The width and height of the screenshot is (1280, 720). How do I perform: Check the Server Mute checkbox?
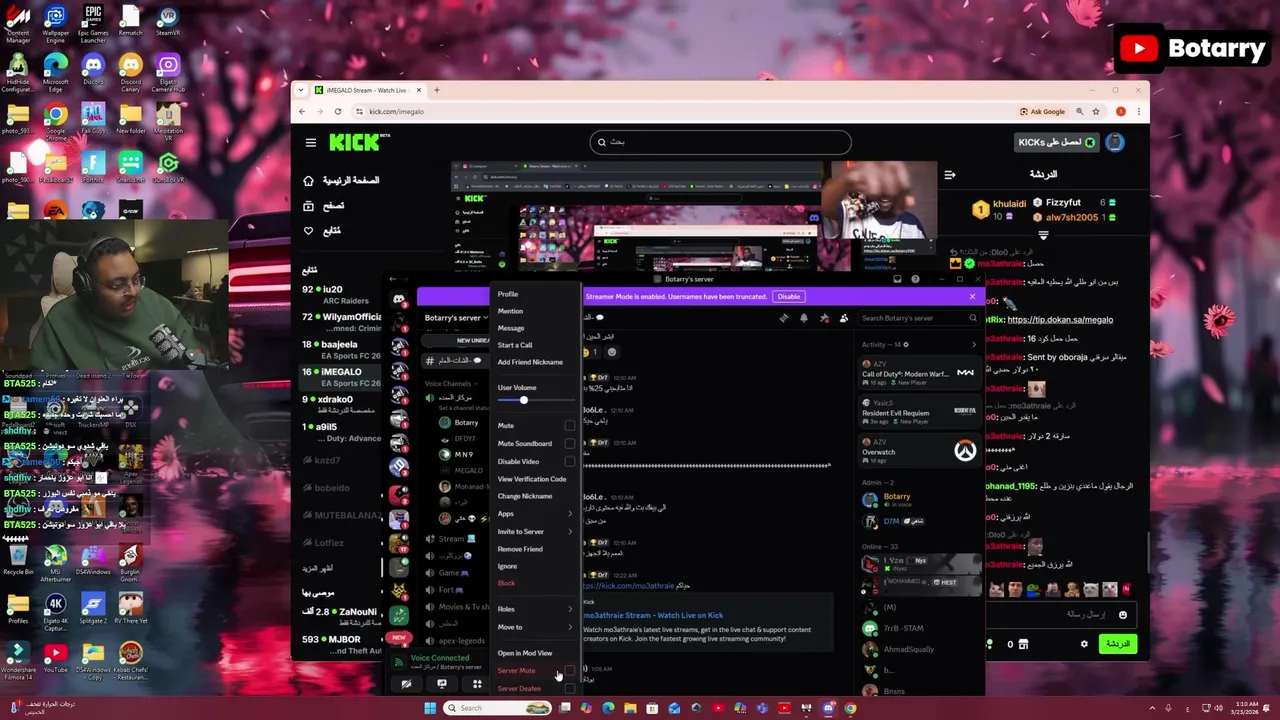pyautogui.click(x=570, y=671)
